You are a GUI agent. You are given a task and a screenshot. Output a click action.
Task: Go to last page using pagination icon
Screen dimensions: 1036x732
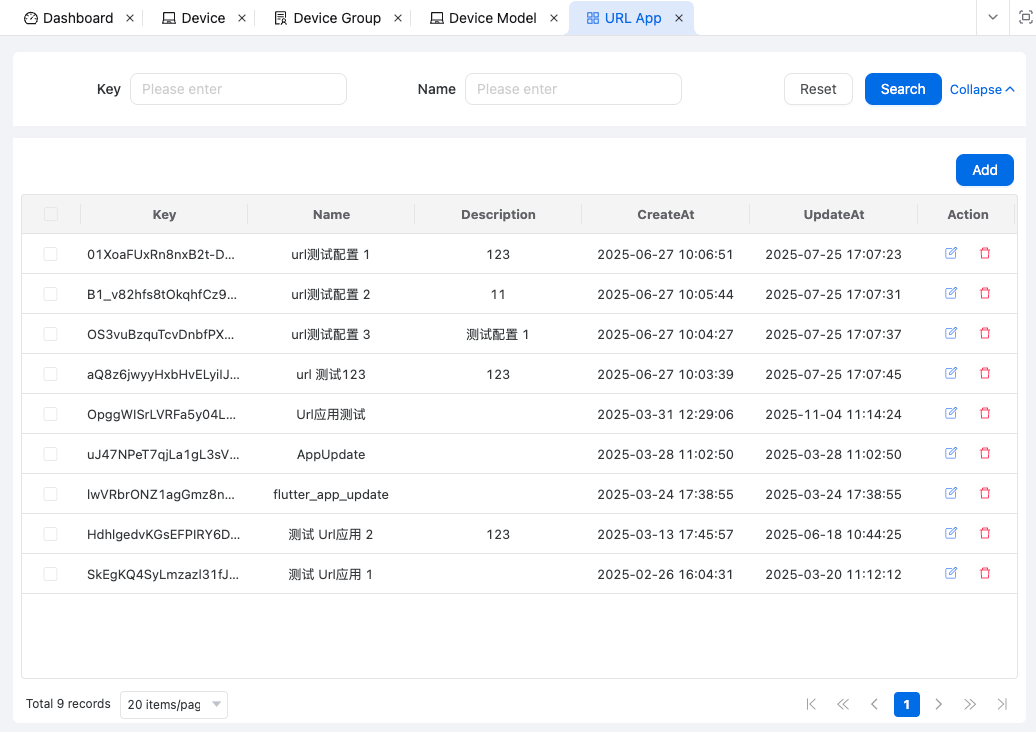tap(1002, 705)
